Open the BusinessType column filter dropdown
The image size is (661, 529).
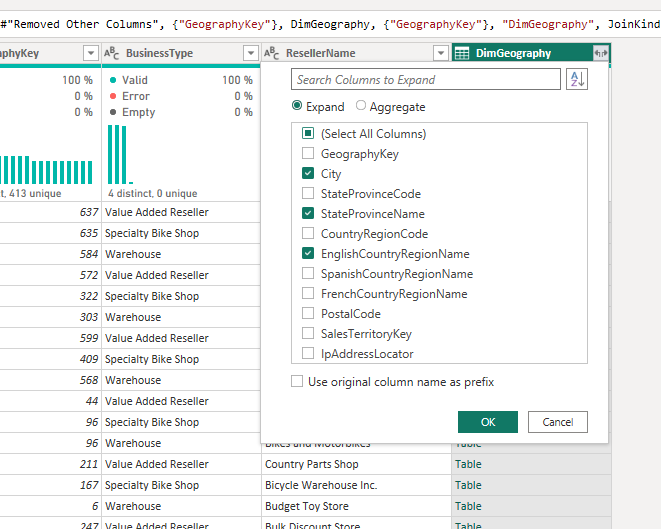[x=250, y=53]
